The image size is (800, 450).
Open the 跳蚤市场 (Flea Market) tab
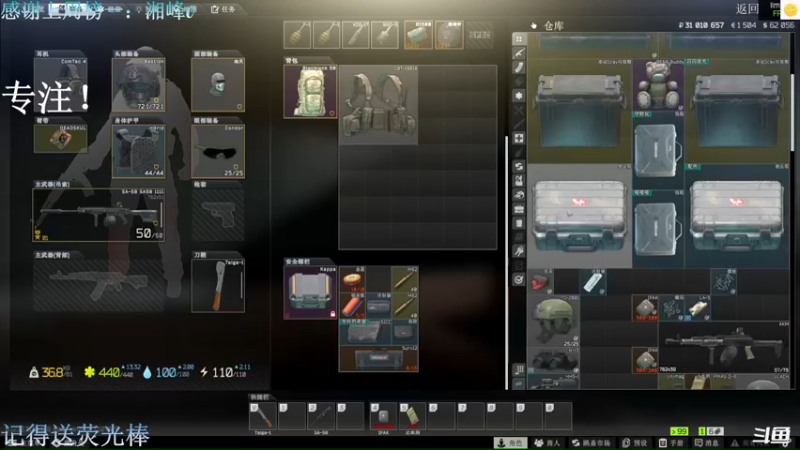pos(591,443)
